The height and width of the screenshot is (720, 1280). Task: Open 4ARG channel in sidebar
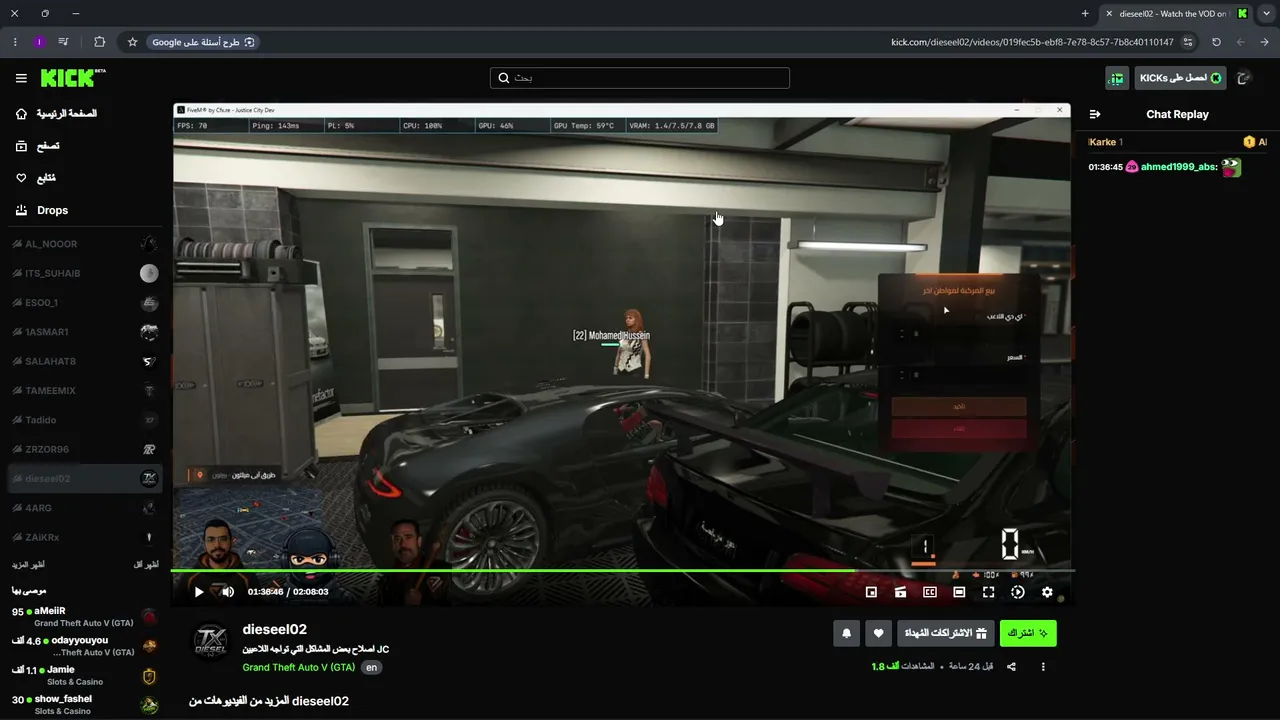85,508
